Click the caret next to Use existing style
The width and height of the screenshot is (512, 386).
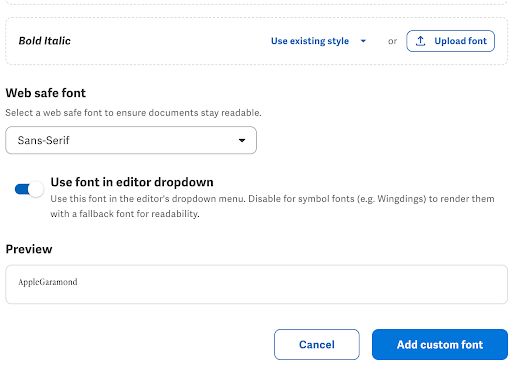point(363,41)
